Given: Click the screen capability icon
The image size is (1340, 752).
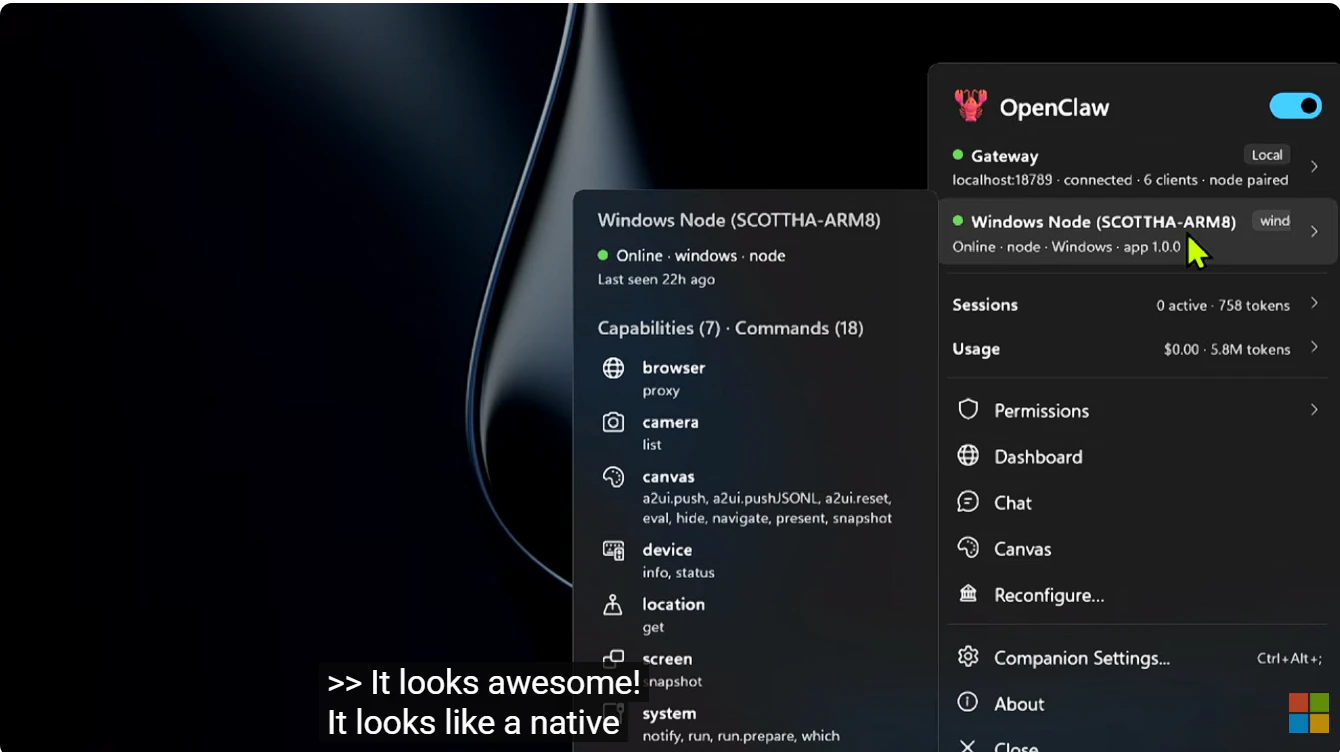Looking at the screenshot, I should click(613, 659).
